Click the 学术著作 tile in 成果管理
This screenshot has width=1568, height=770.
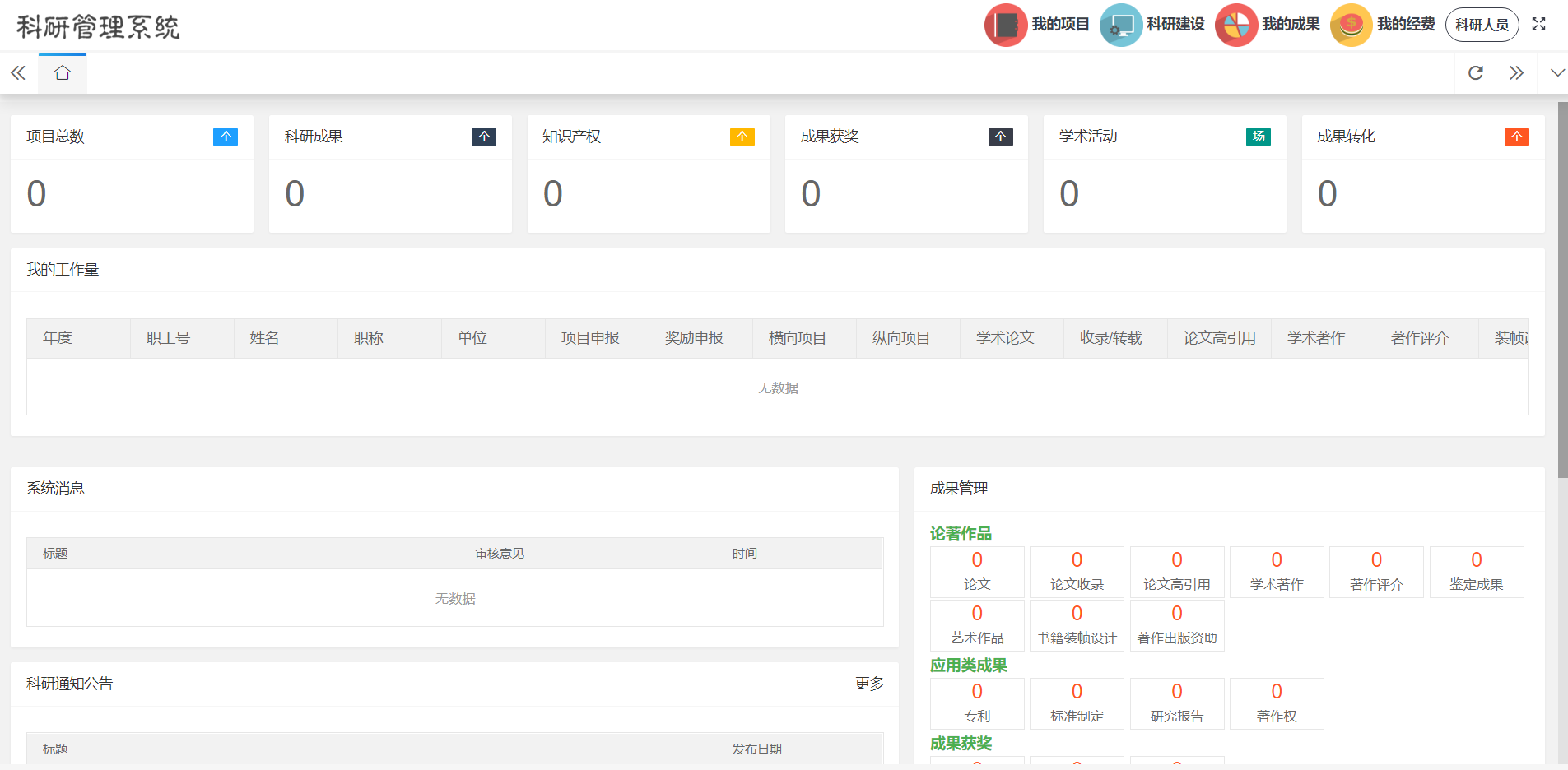[1276, 572]
